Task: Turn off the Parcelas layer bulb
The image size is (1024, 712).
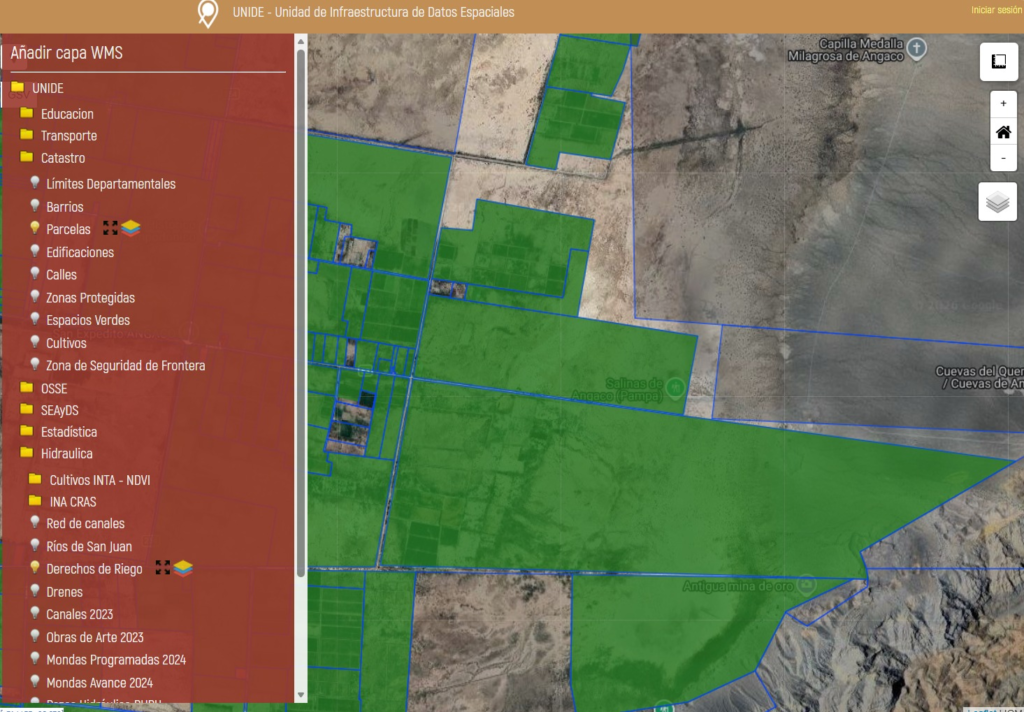Action: [x=35, y=229]
